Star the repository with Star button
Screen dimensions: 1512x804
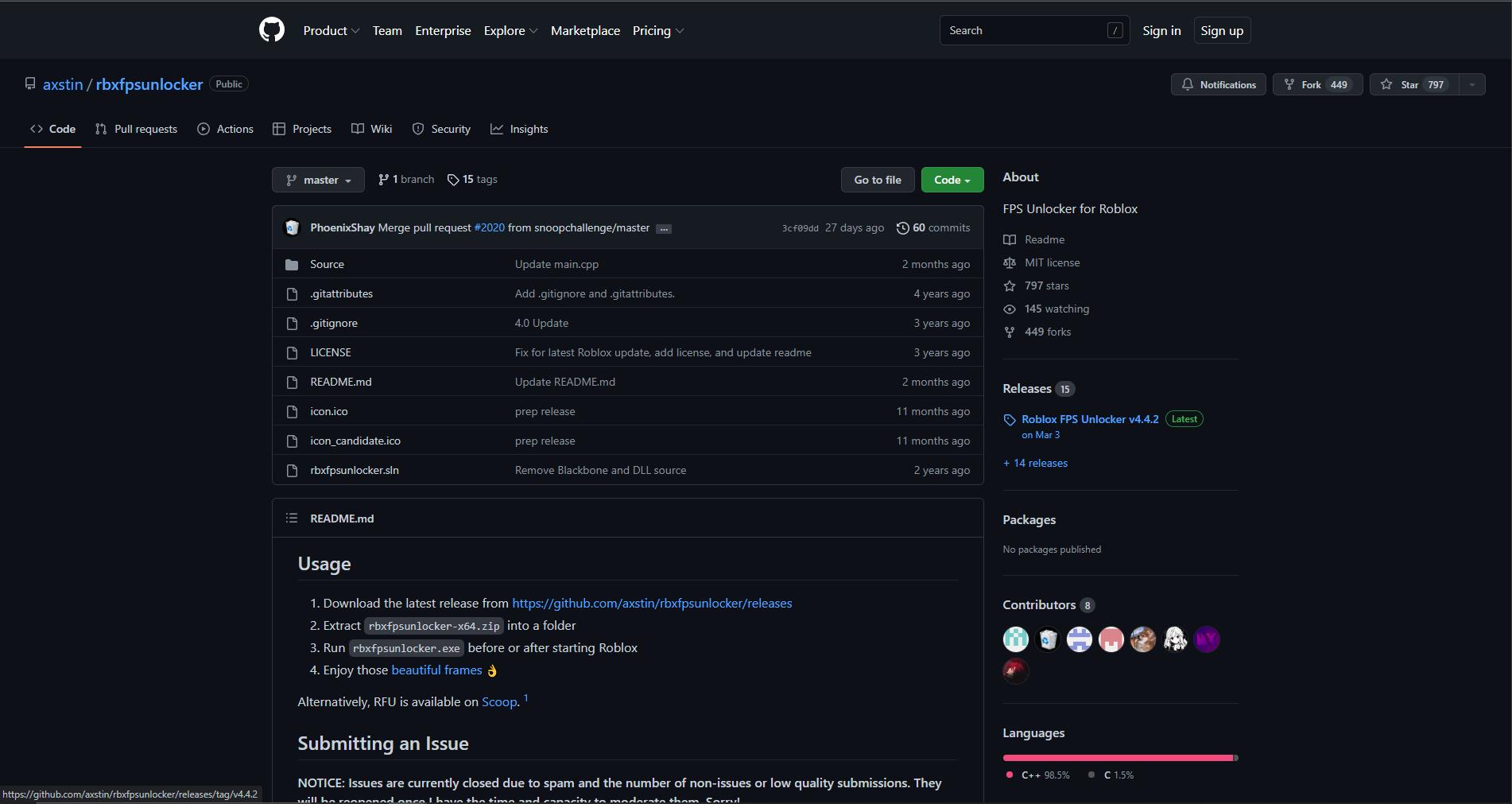click(1414, 84)
